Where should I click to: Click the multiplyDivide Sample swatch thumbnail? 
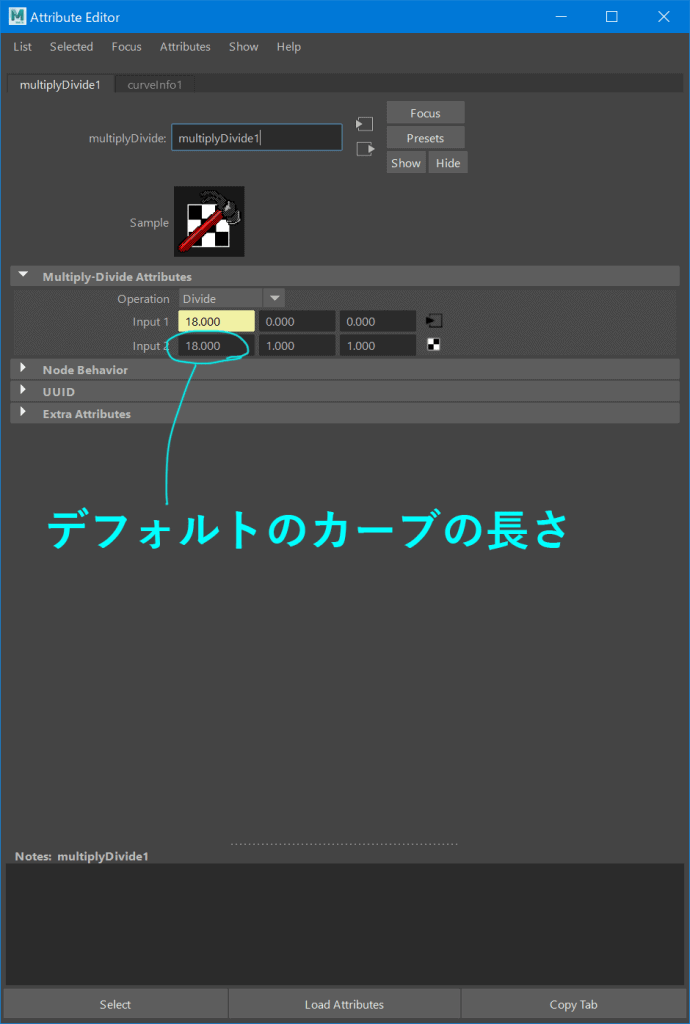[x=209, y=221]
